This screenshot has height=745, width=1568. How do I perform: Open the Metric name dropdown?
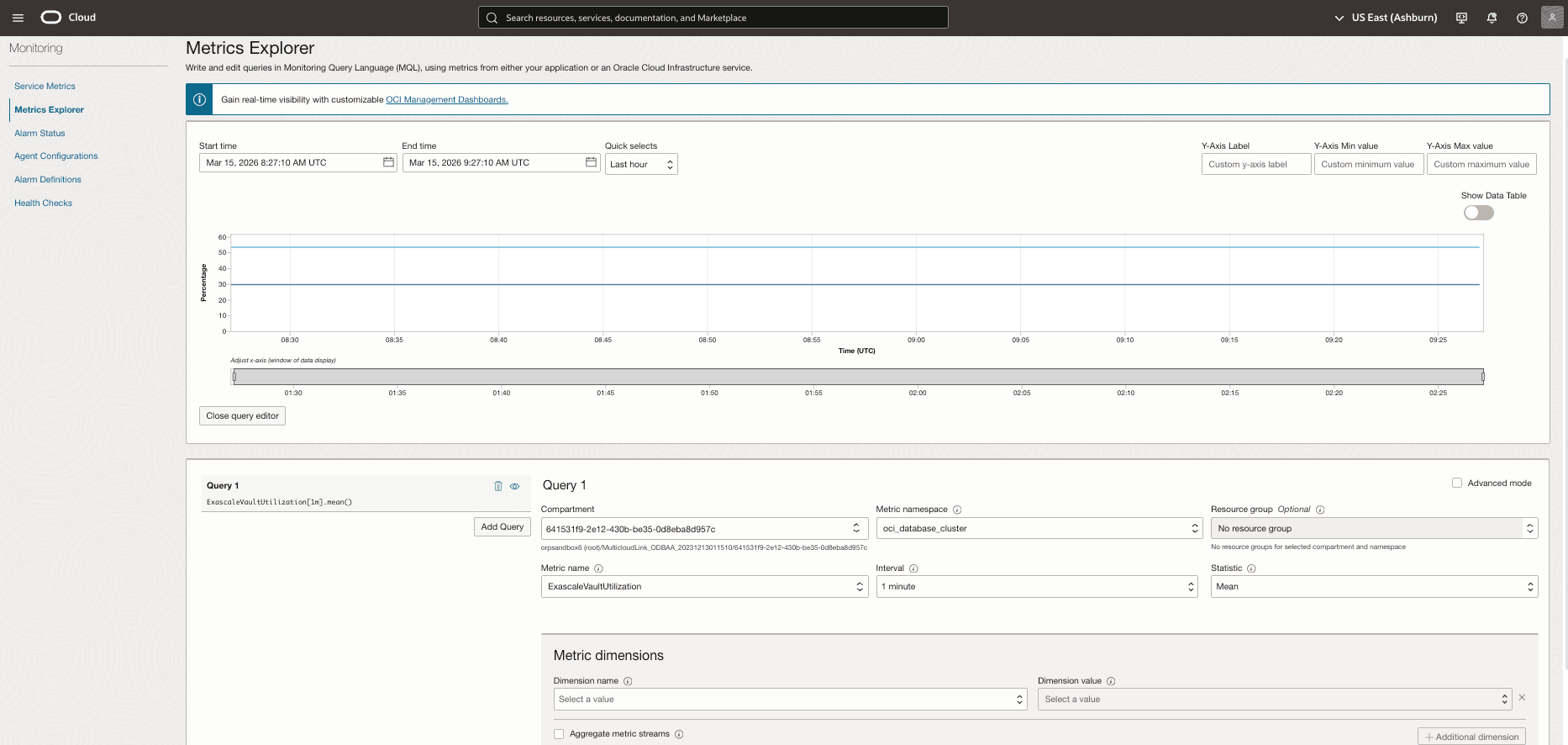pyautogui.click(x=704, y=586)
